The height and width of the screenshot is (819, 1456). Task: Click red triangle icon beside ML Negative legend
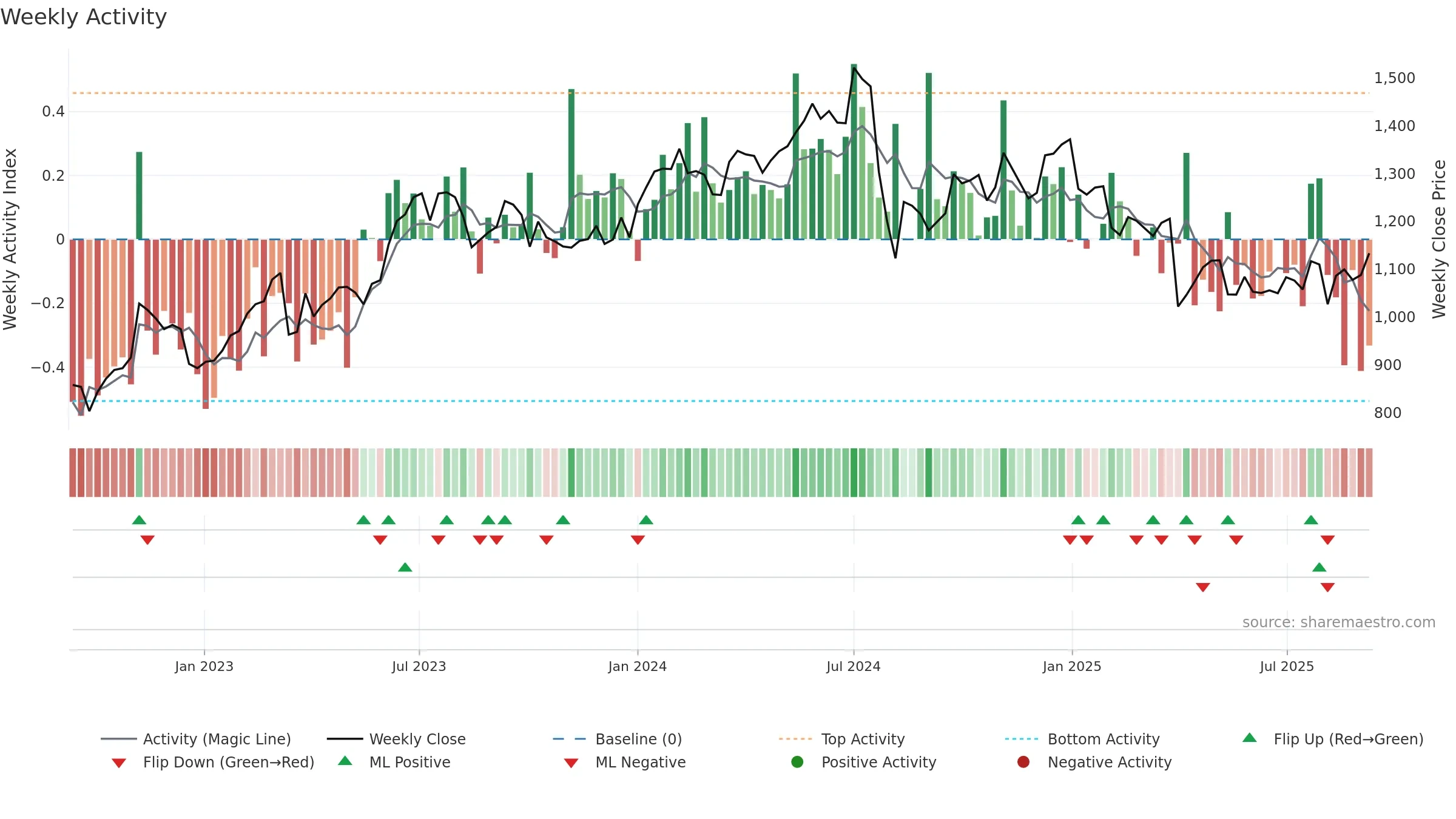pos(571,763)
